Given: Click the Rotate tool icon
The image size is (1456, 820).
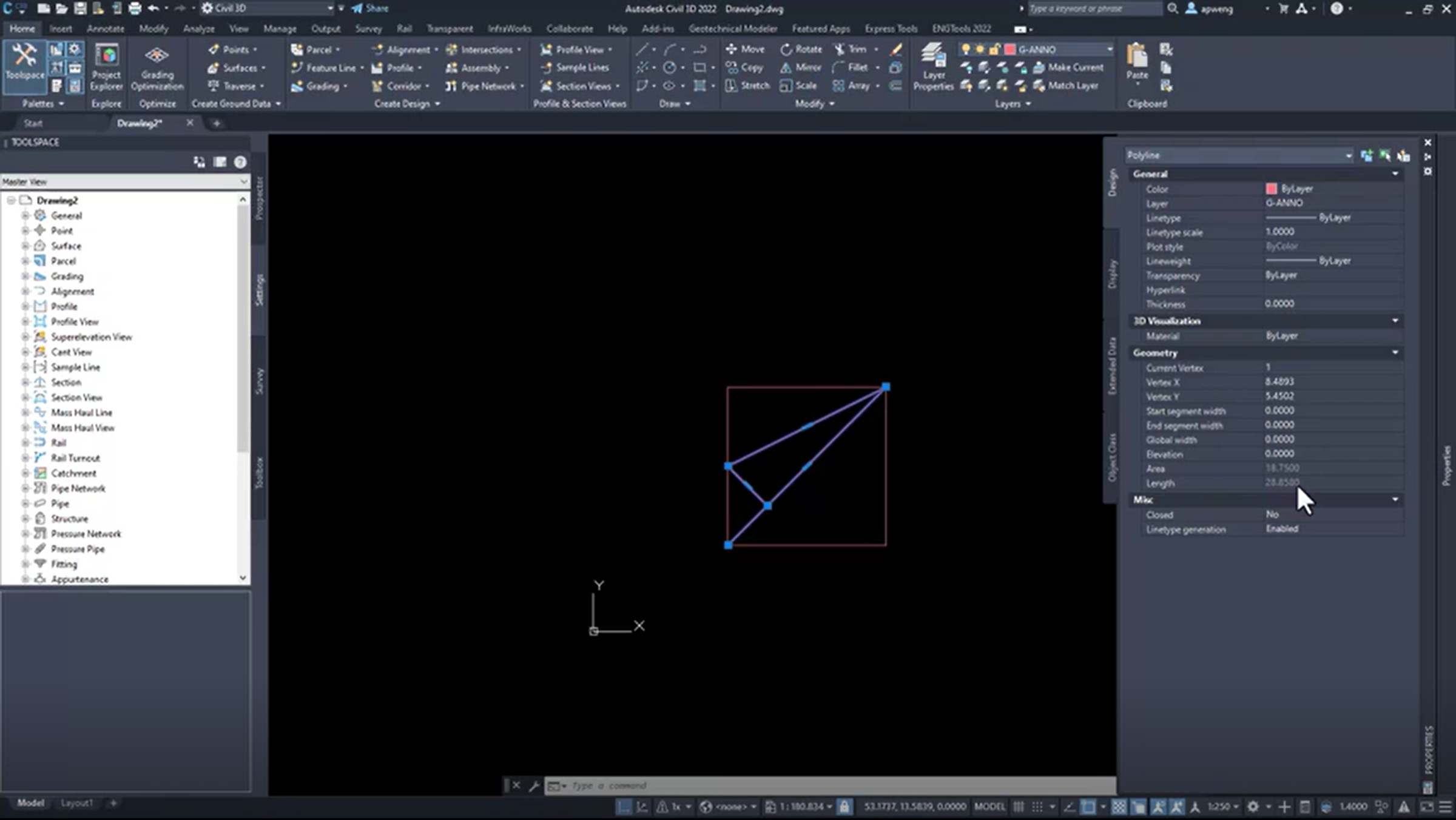Looking at the screenshot, I should (x=787, y=49).
